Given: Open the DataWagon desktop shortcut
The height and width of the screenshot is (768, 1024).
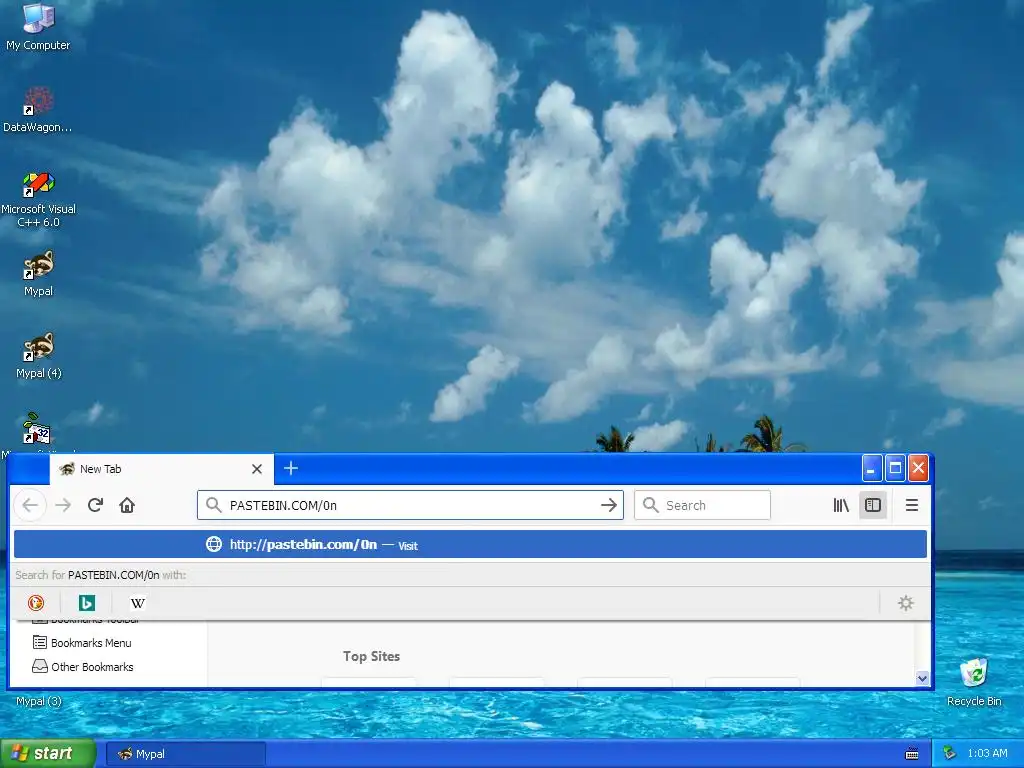Looking at the screenshot, I should tap(38, 109).
